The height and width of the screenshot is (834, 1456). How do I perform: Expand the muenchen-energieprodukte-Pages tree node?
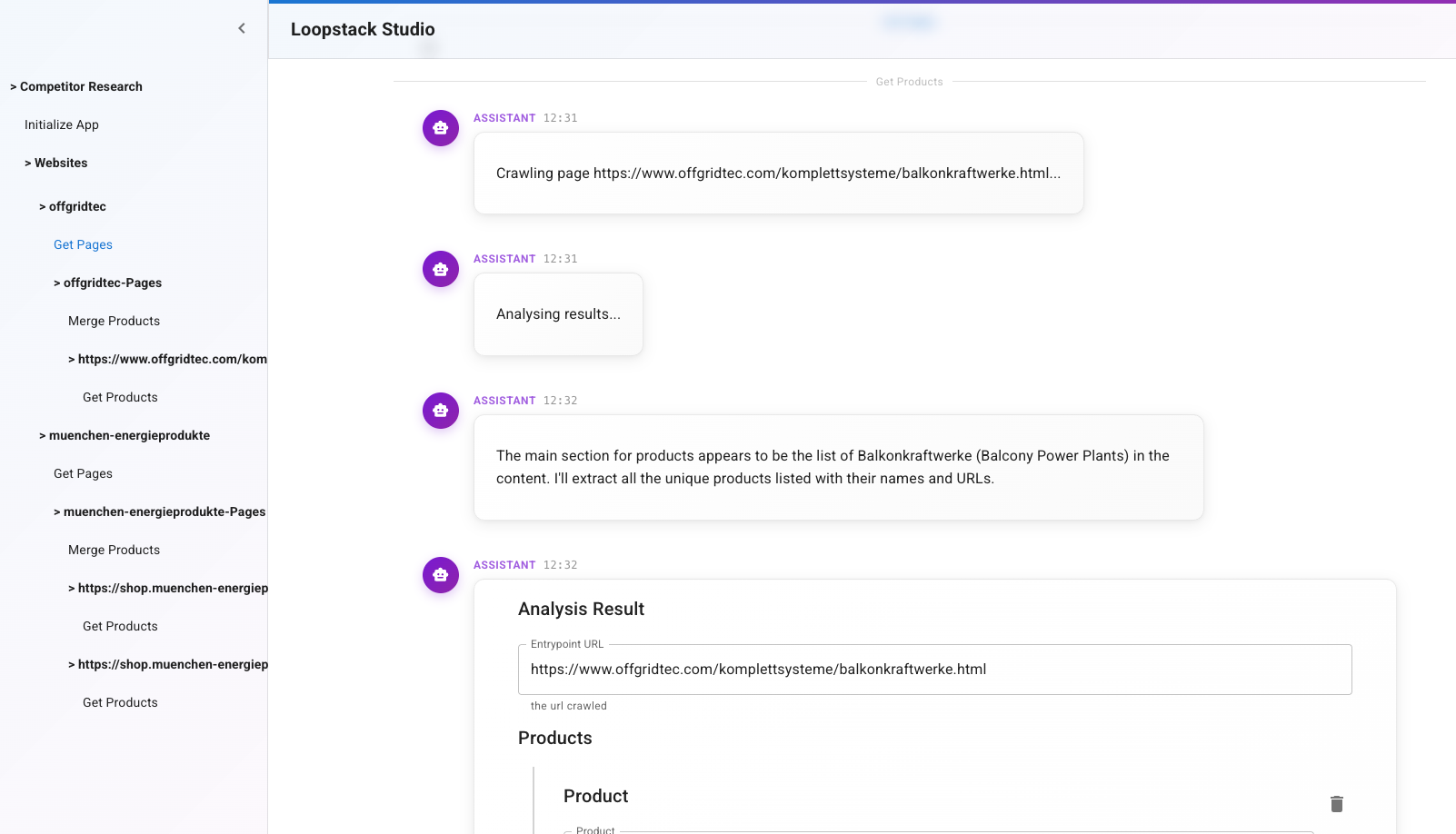pyautogui.click(x=159, y=511)
